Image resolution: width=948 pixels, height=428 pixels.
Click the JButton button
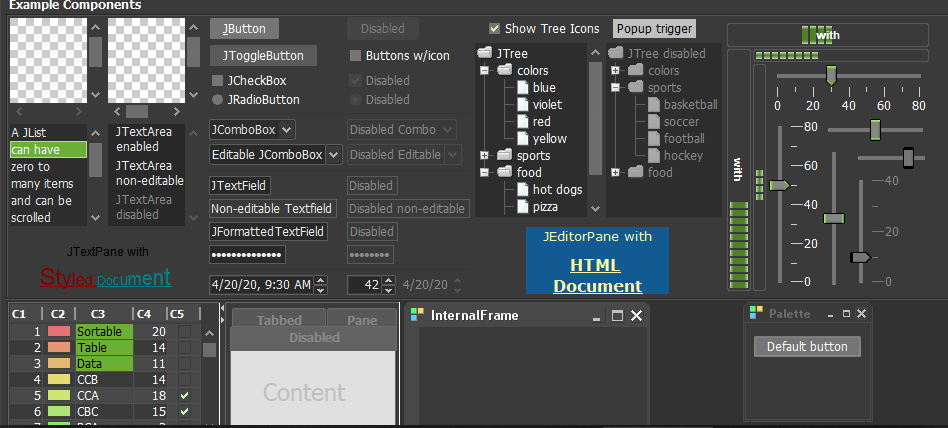(x=244, y=28)
